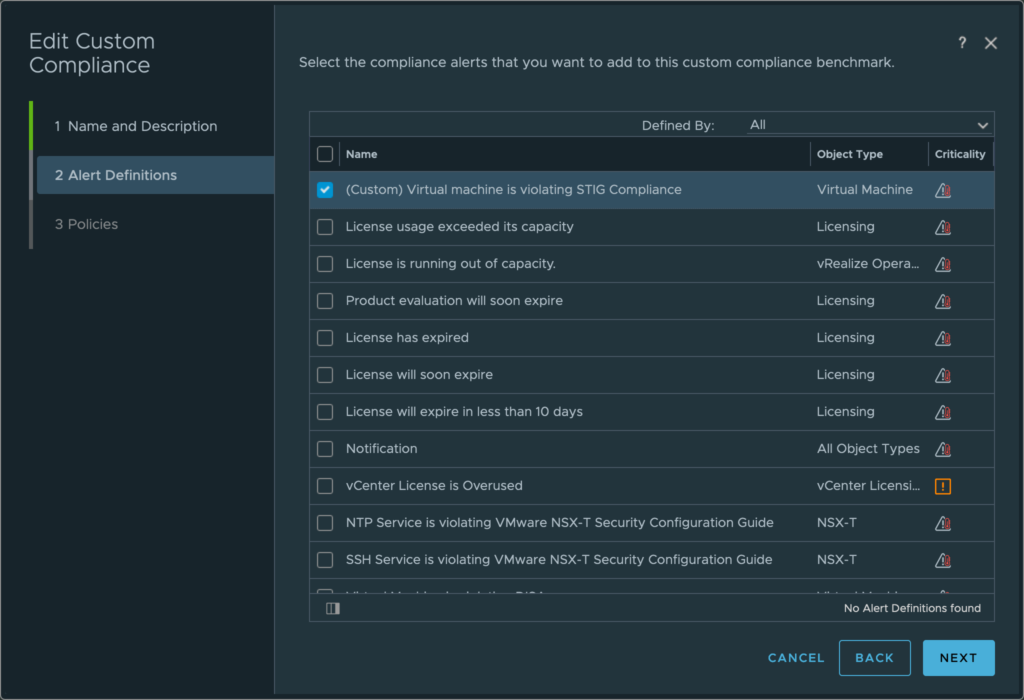The width and height of the screenshot is (1024, 700).
Task: Sort the table by the Name column header
Action: (x=362, y=154)
